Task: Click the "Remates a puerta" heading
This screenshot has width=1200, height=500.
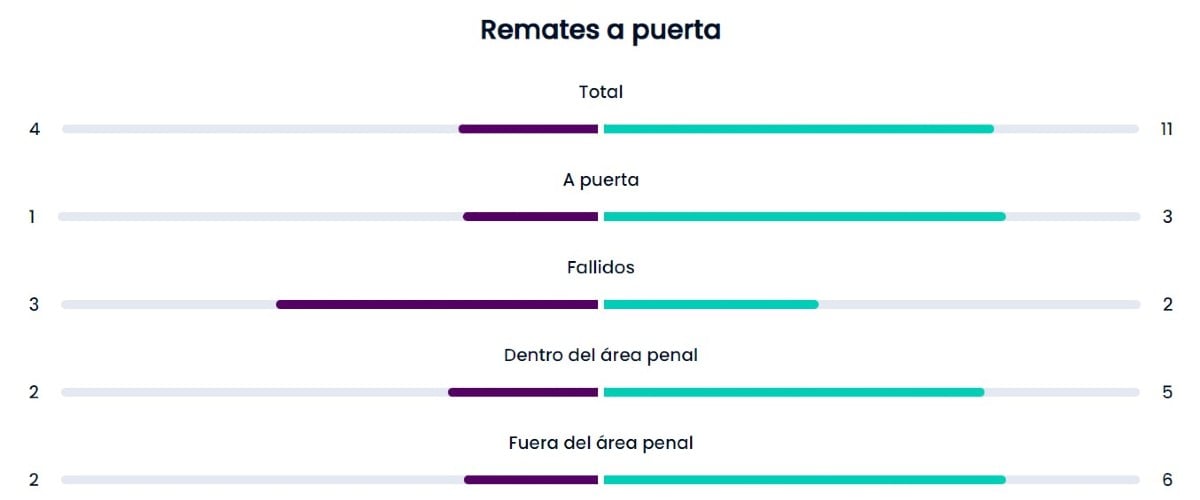Action: tap(600, 30)
